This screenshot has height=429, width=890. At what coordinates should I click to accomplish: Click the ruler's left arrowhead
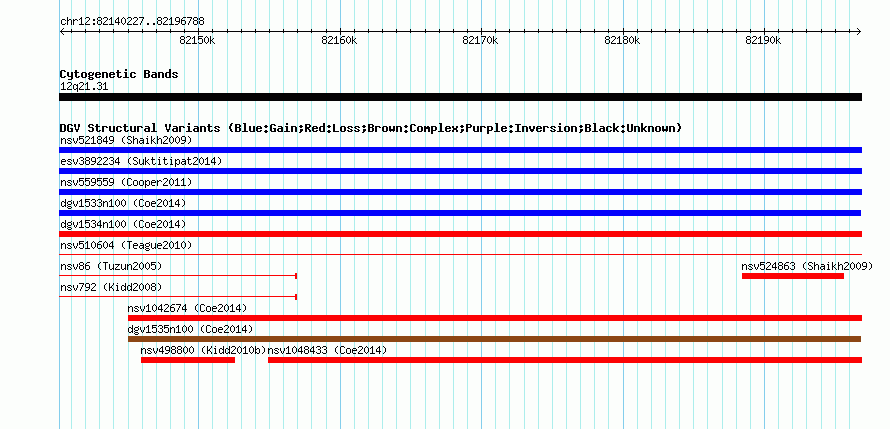point(62,31)
